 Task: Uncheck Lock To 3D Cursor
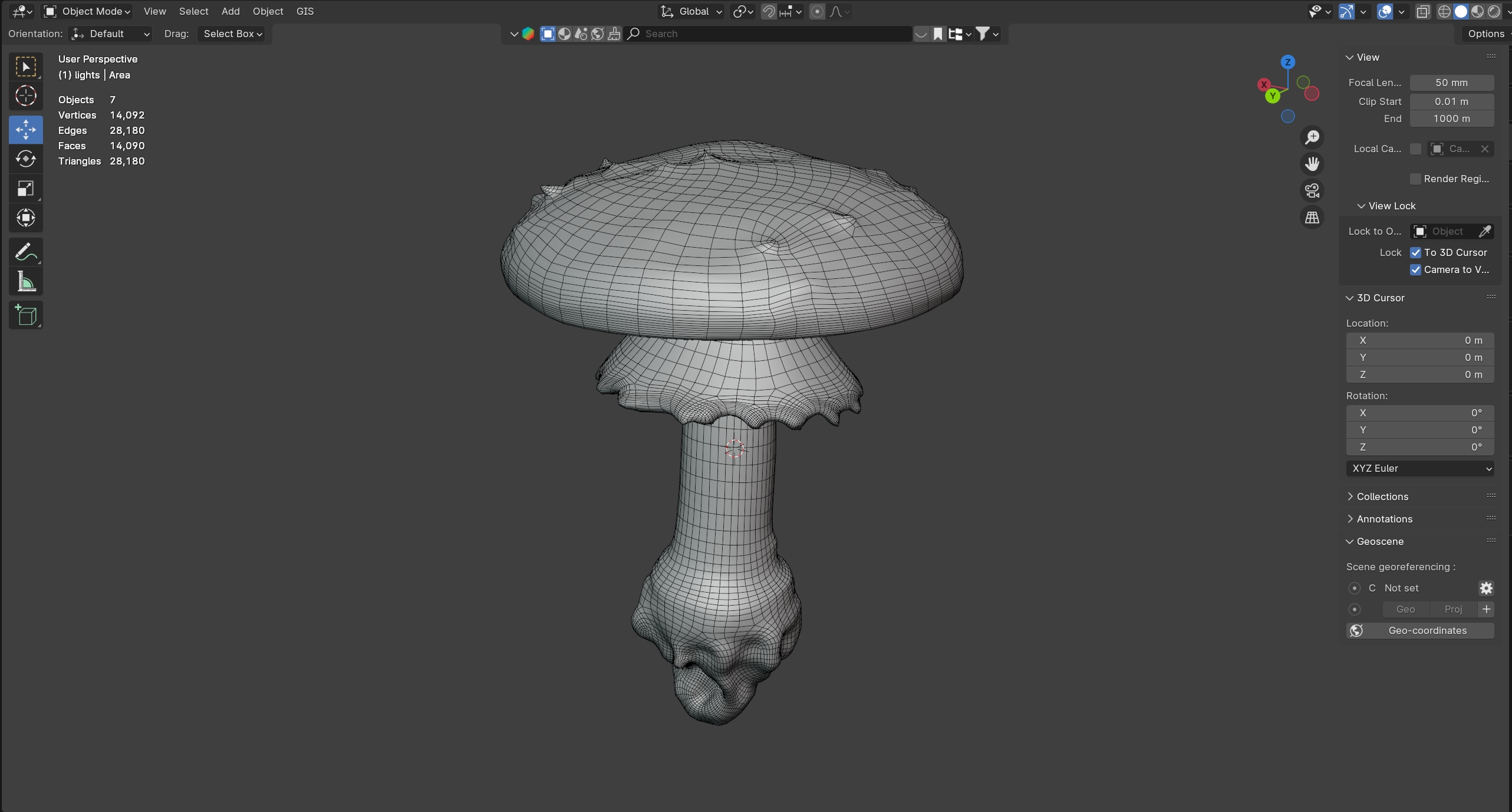point(1415,252)
